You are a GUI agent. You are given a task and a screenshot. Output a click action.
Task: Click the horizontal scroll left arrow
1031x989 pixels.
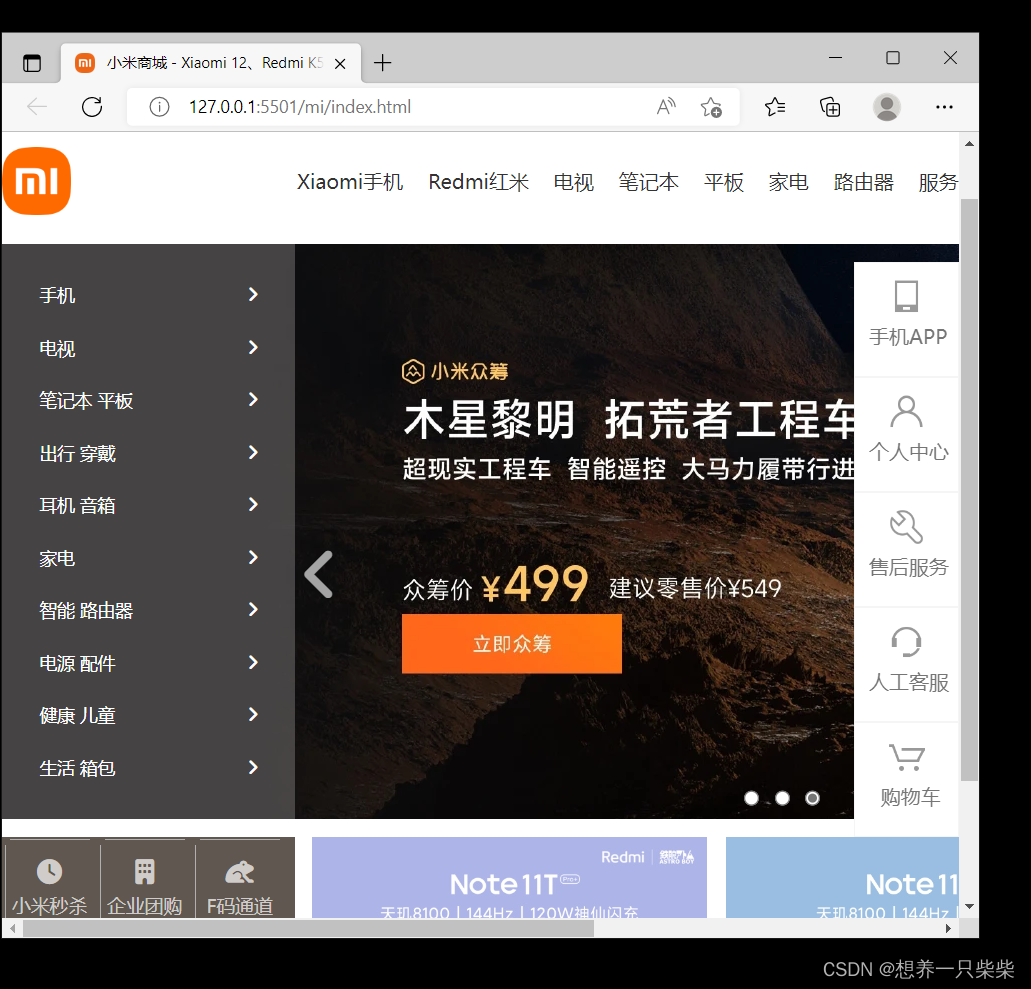(x=12, y=929)
